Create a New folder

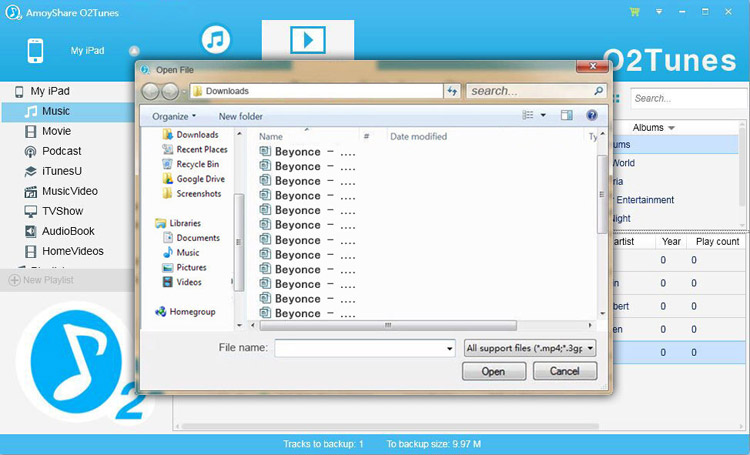241,116
